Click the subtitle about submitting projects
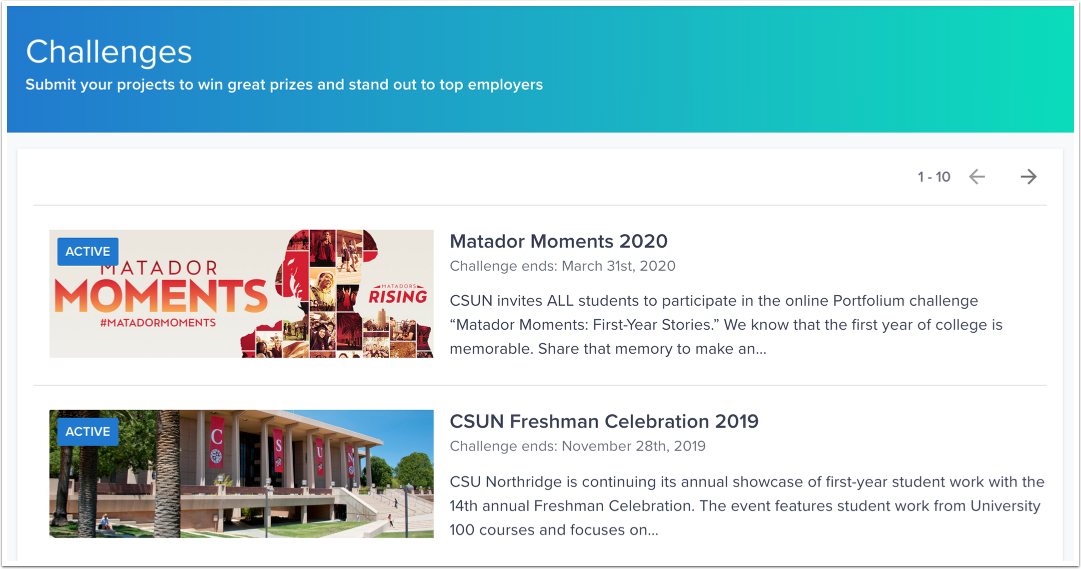Image resolution: width=1081 pixels, height=569 pixels. (x=284, y=85)
